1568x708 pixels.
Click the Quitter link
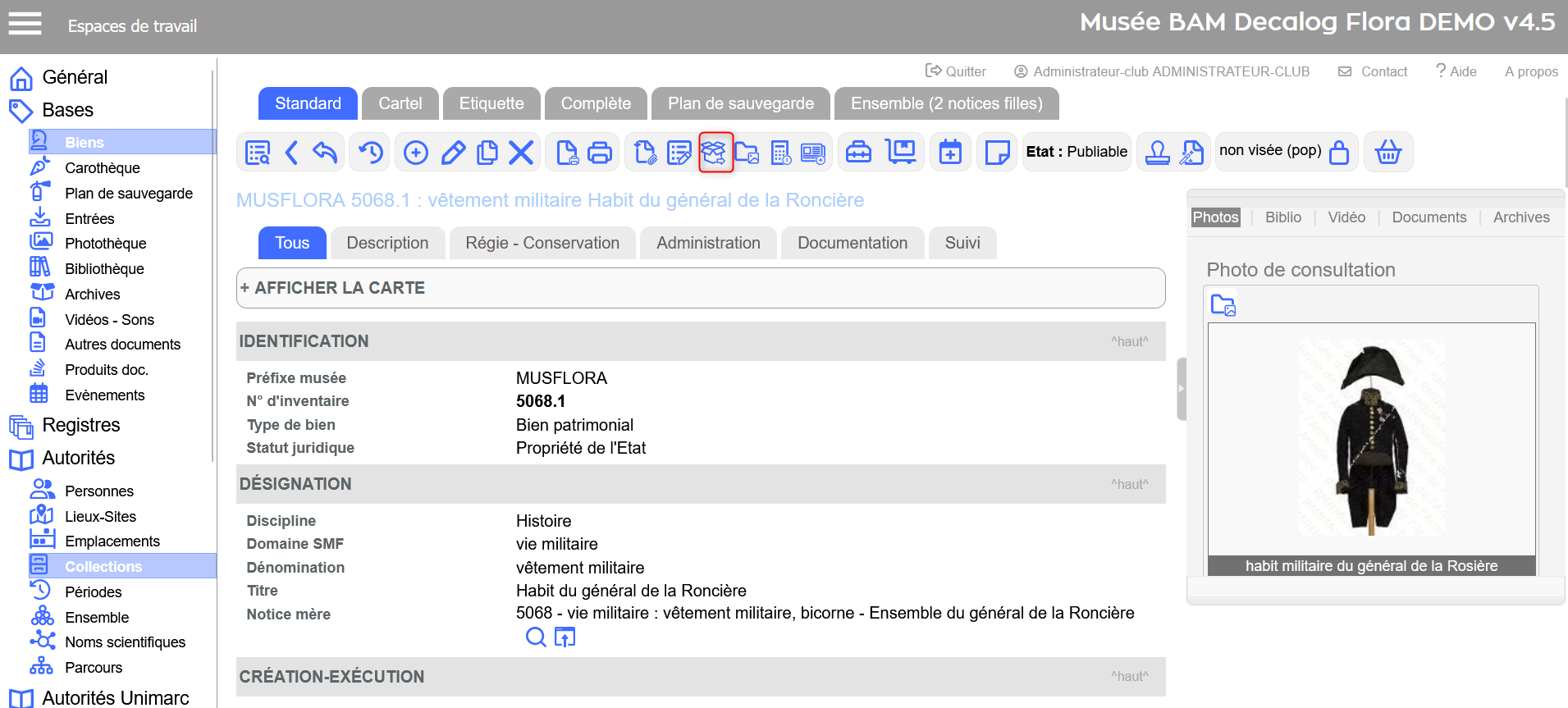click(956, 71)
